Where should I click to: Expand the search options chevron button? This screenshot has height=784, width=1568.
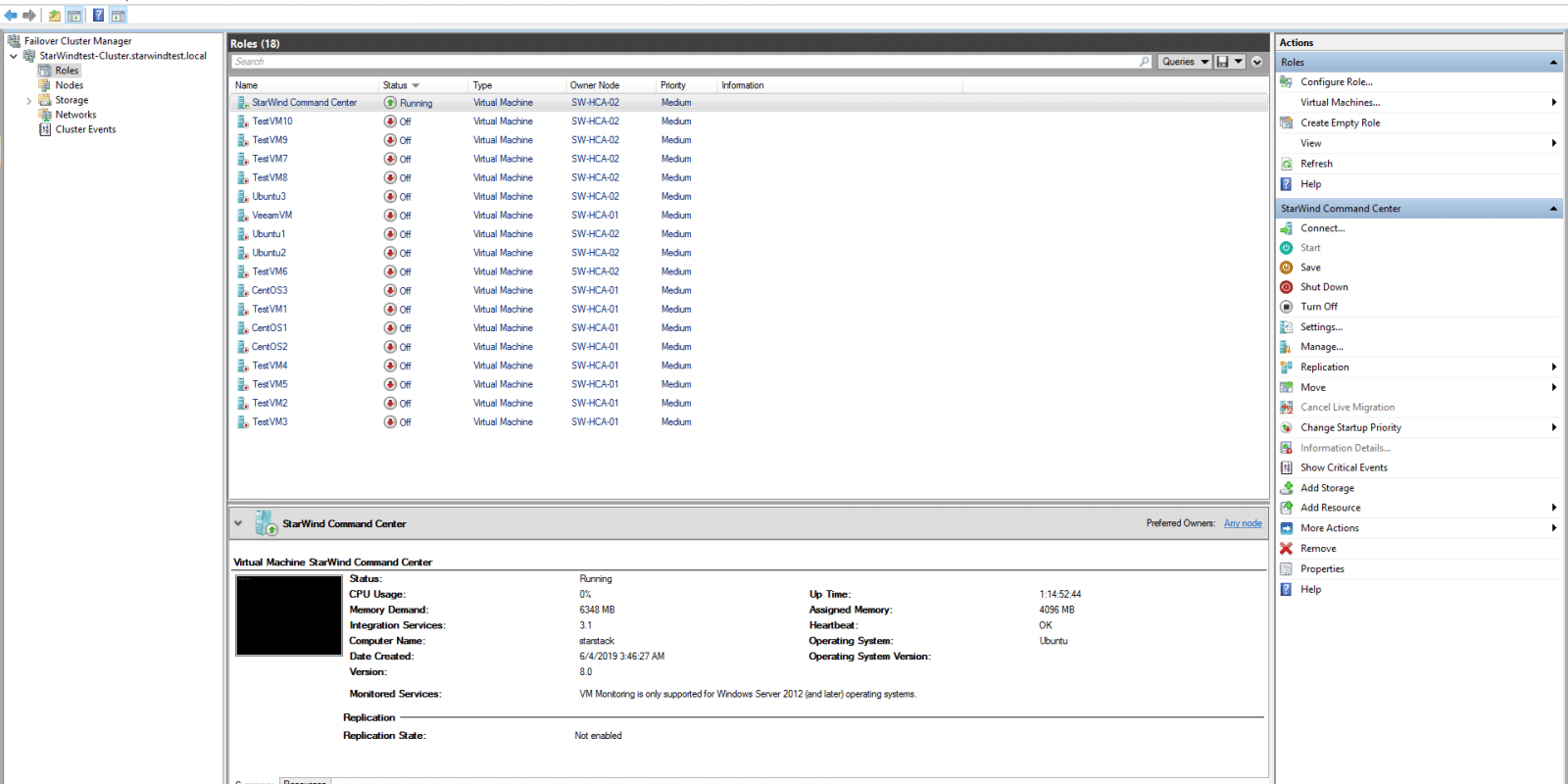coord(1256,62)
